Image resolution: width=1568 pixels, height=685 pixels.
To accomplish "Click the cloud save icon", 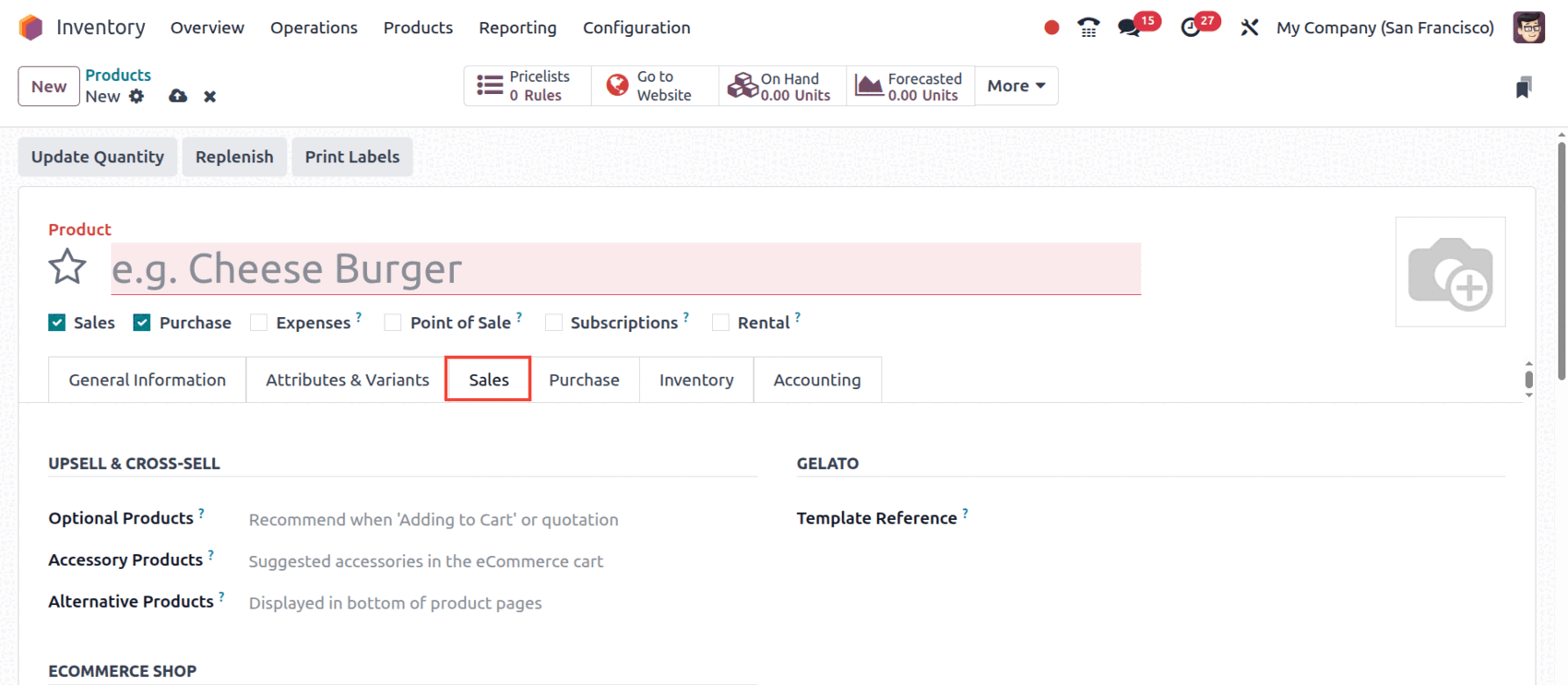I will 178,96.
